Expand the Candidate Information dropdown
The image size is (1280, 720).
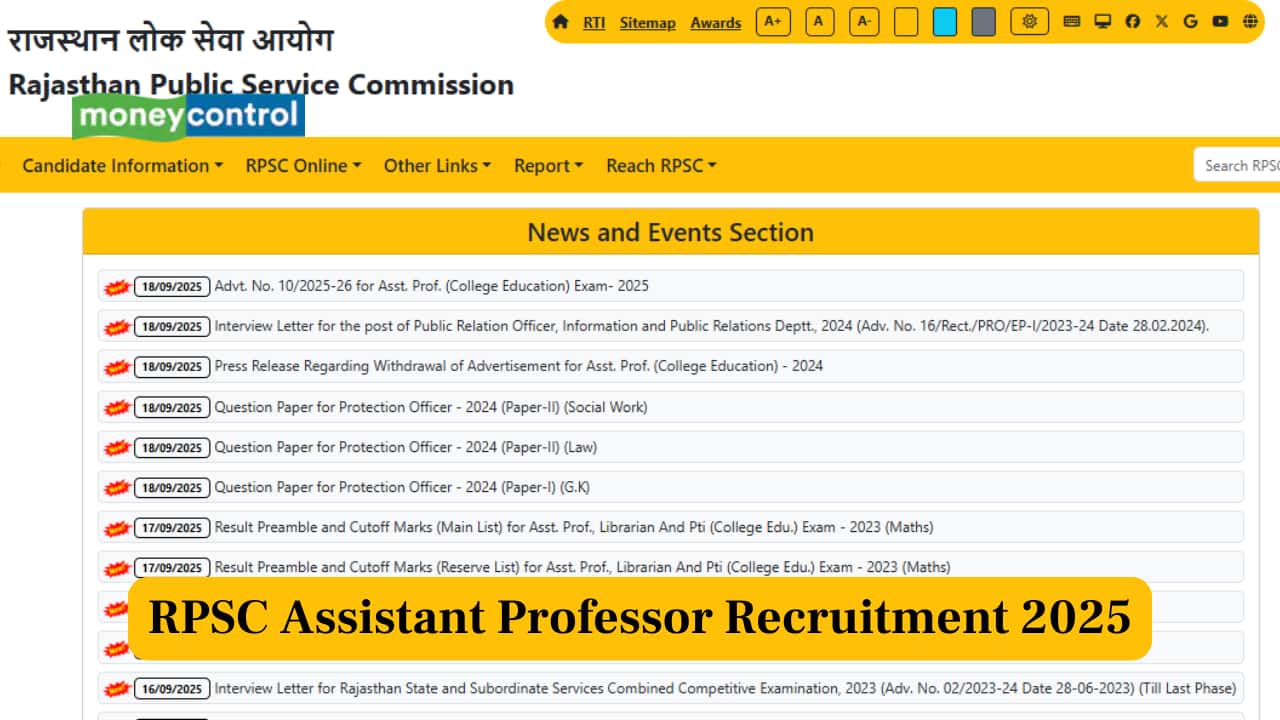pos(122,166)
